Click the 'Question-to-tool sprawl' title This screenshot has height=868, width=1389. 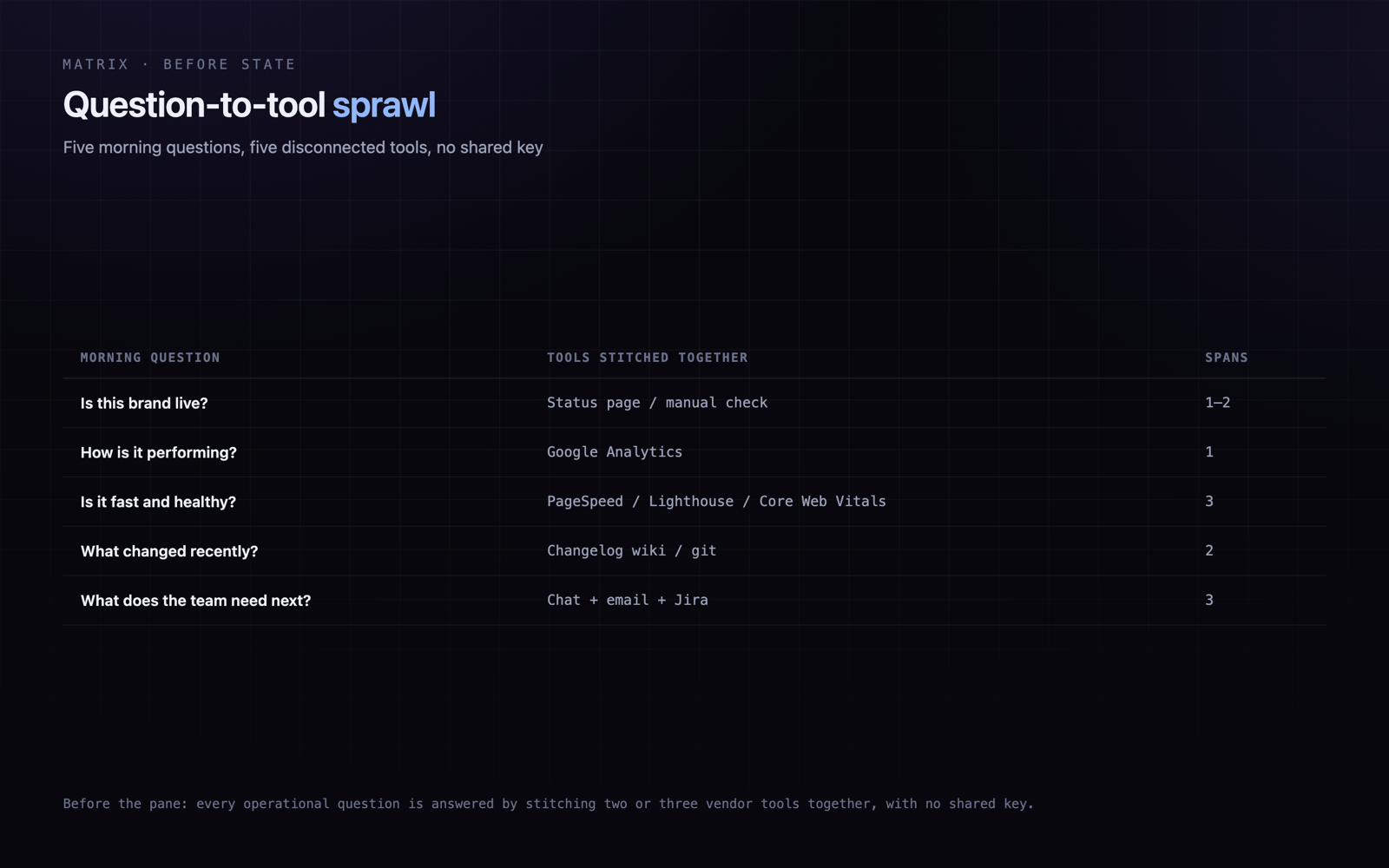(249, 105)
